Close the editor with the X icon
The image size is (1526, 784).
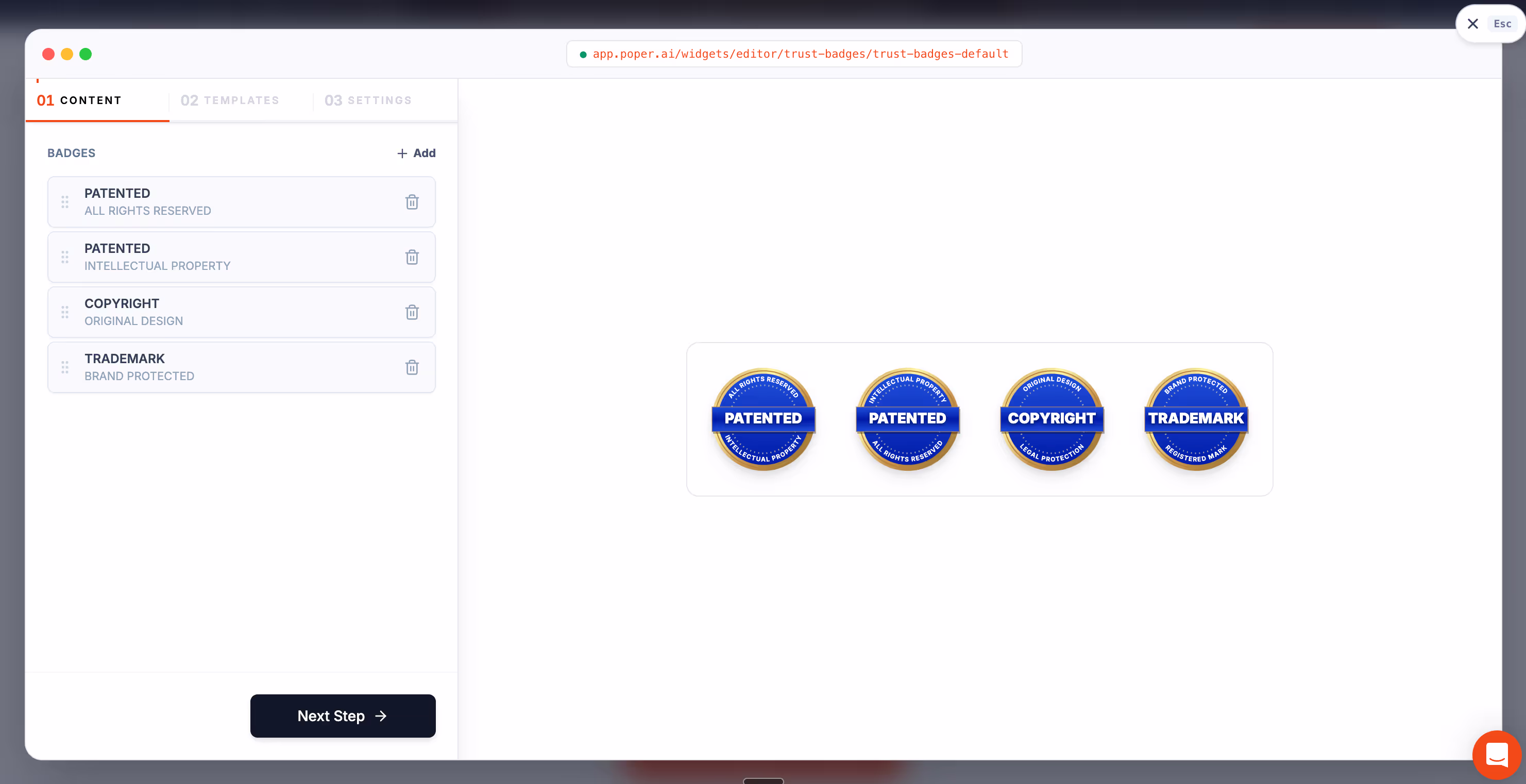pyautogui.click(x=1473, y=24)
